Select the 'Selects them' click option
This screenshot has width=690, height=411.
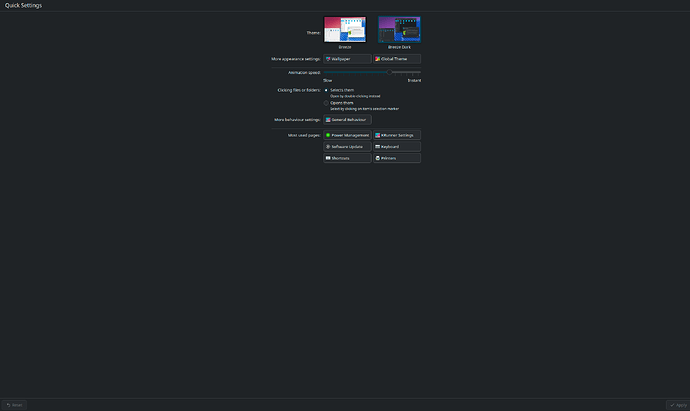click(326, 90)
